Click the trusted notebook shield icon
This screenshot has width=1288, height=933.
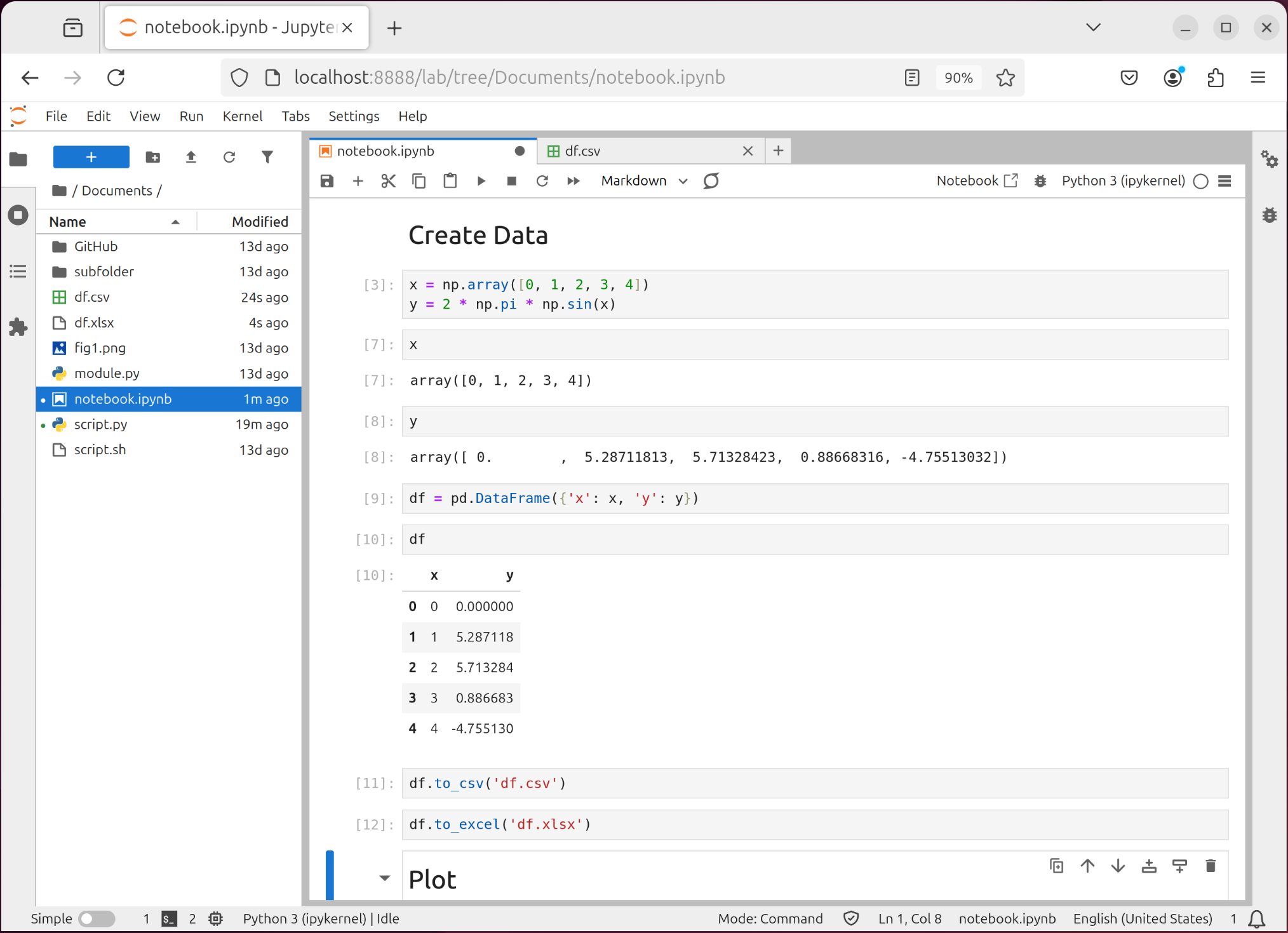851,918
